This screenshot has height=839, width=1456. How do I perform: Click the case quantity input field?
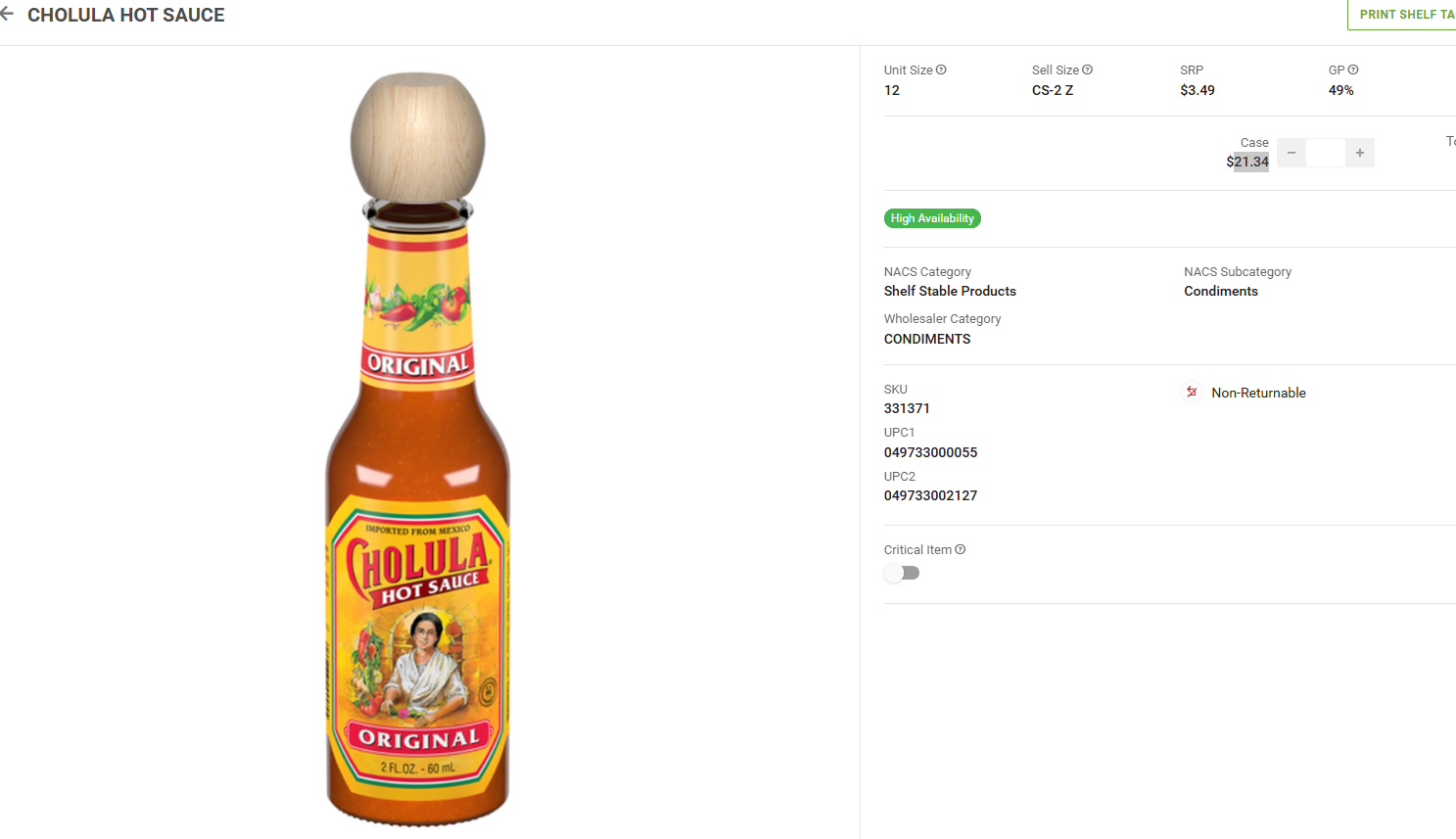(x=1326, y=153)
